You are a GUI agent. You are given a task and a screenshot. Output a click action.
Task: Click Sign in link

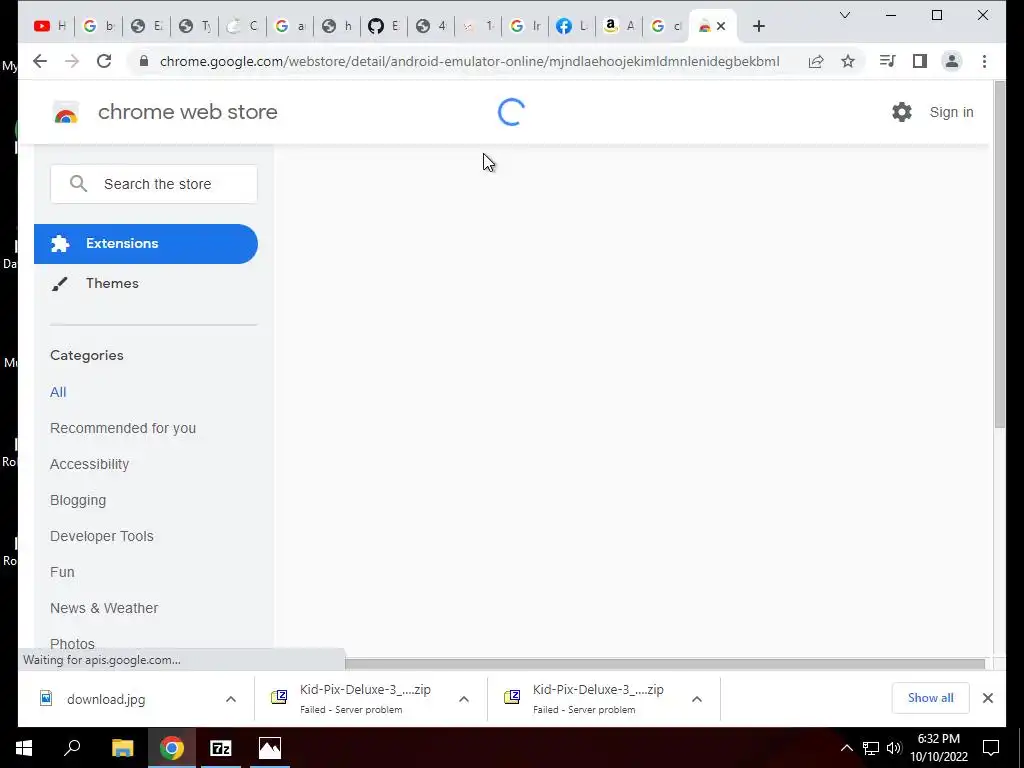[x=951, y=112]
